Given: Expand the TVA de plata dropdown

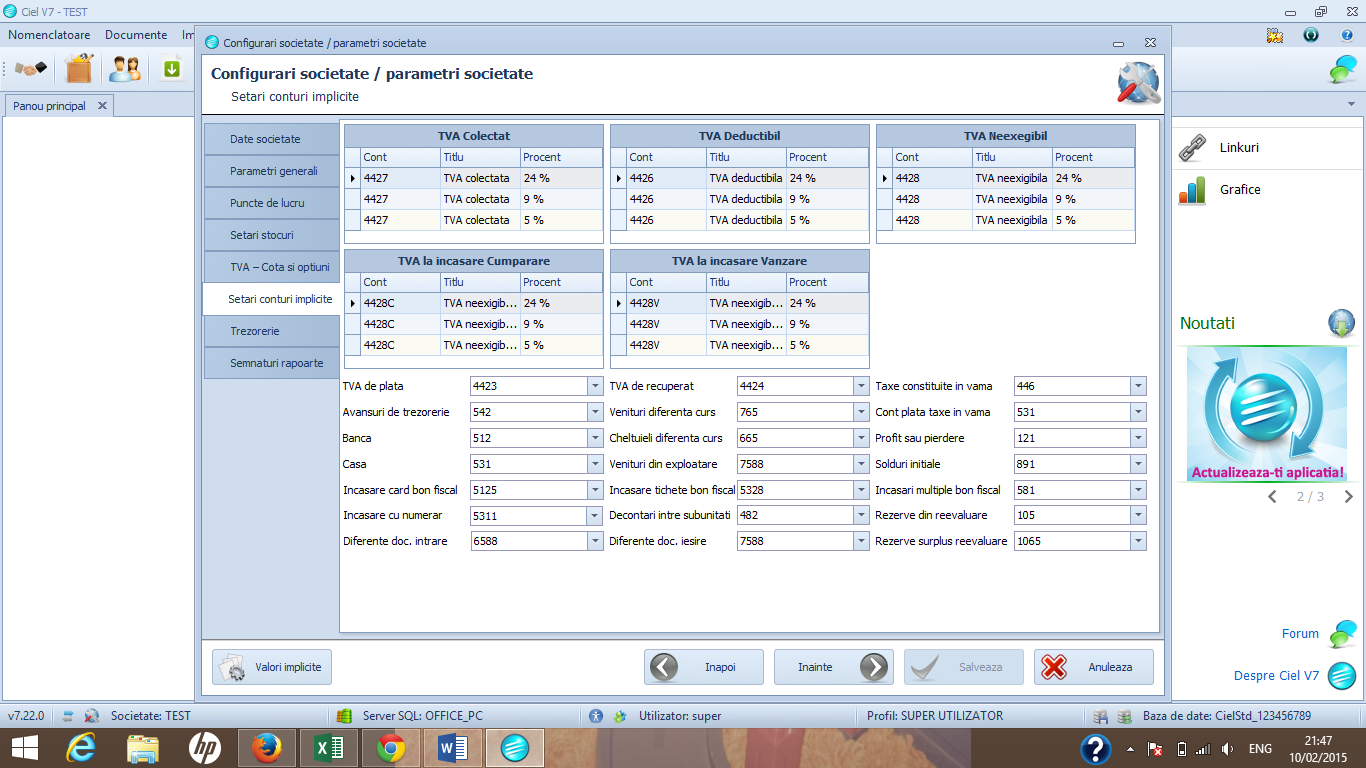Looking at the screenshot, I should coord(595,386).
